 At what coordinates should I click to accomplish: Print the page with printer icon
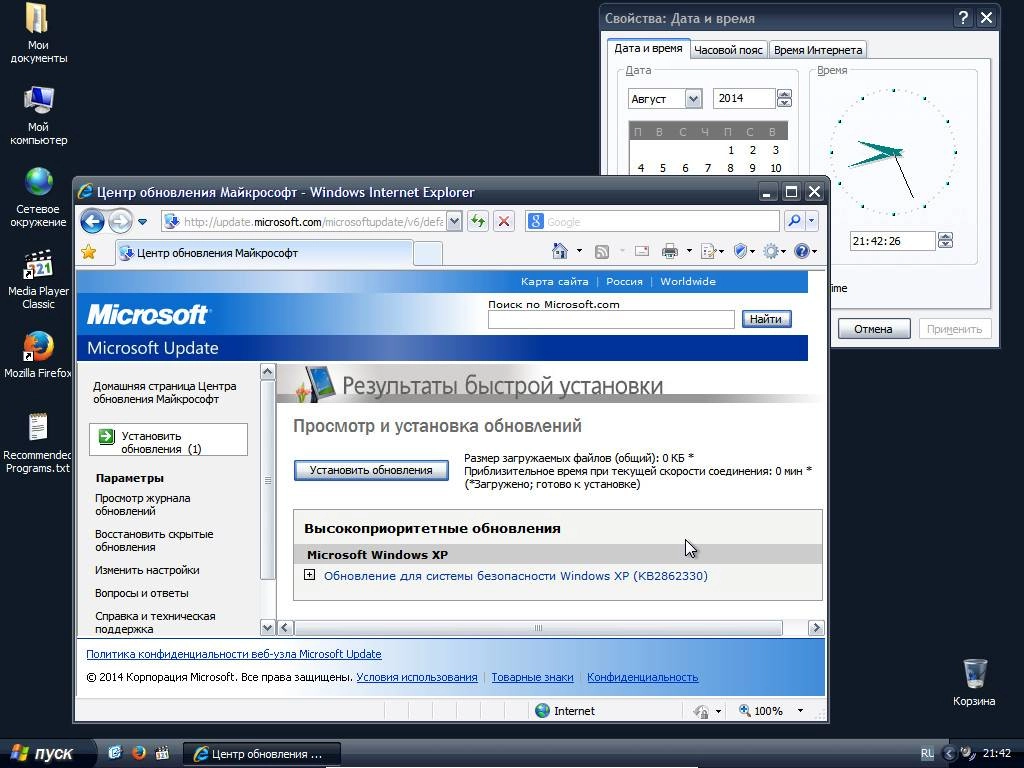(x=669, y=251)
